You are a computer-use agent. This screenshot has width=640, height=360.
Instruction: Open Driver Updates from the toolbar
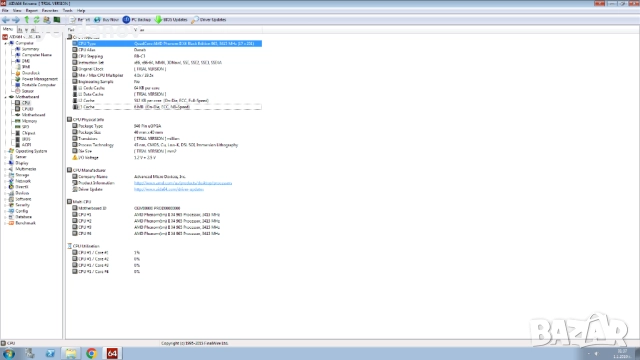tap(209, 20)
